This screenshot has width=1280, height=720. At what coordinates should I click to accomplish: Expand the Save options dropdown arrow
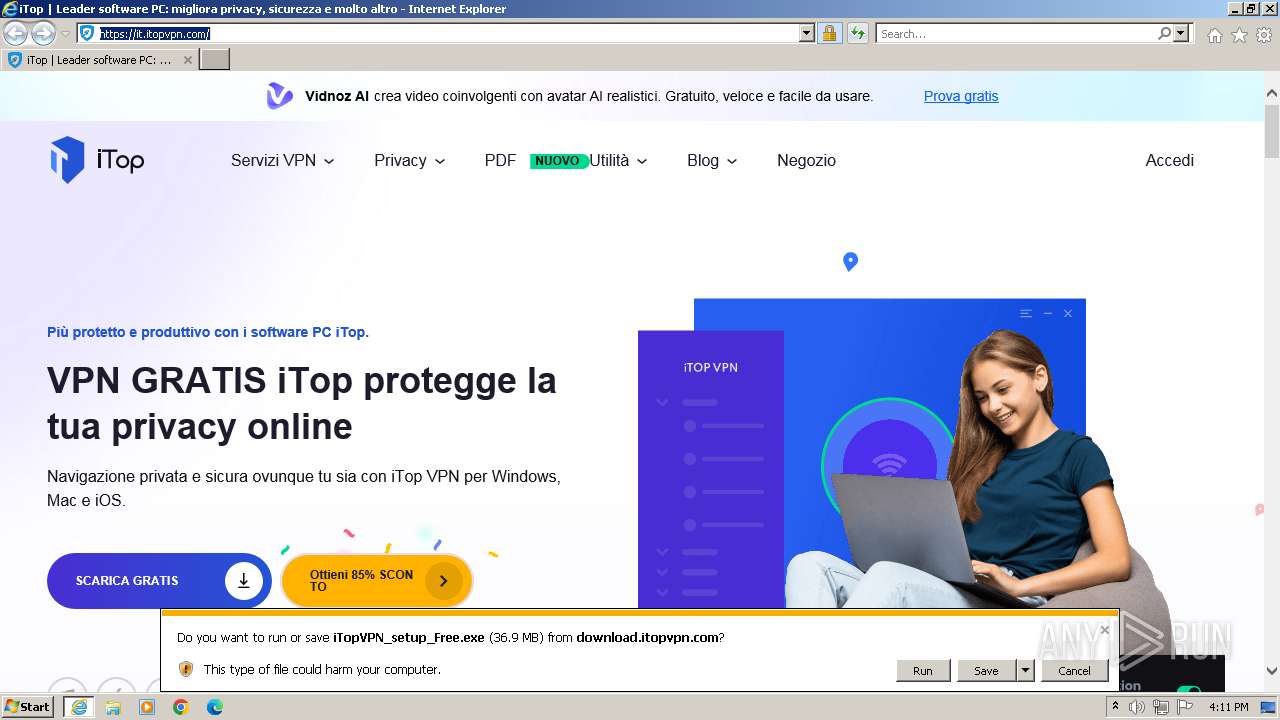[1025, 670]
